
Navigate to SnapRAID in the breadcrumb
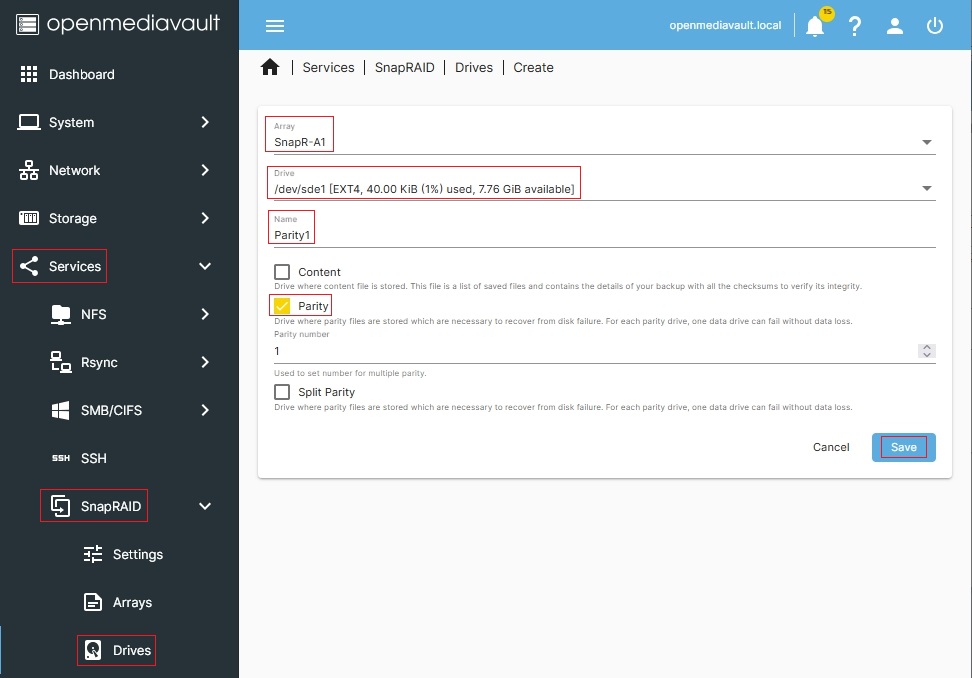404,67
